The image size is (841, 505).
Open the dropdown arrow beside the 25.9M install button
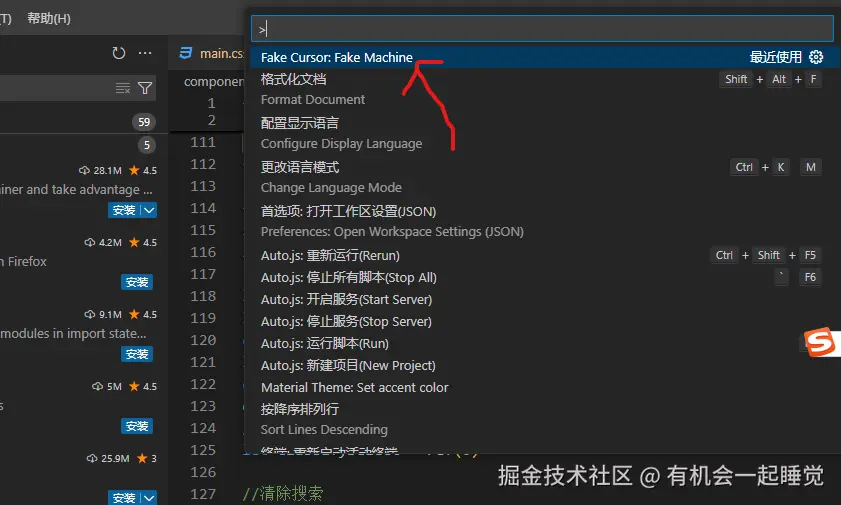coord(149,497)
